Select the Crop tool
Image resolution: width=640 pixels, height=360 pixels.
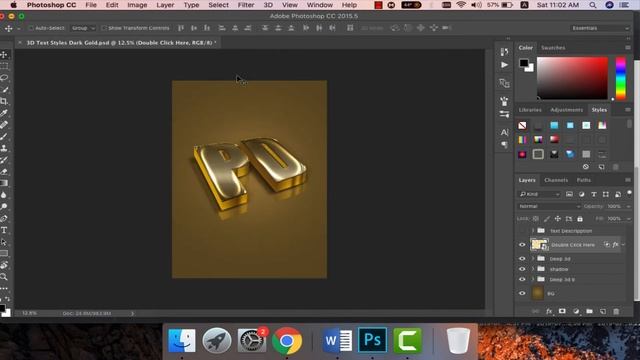point(4,101)
